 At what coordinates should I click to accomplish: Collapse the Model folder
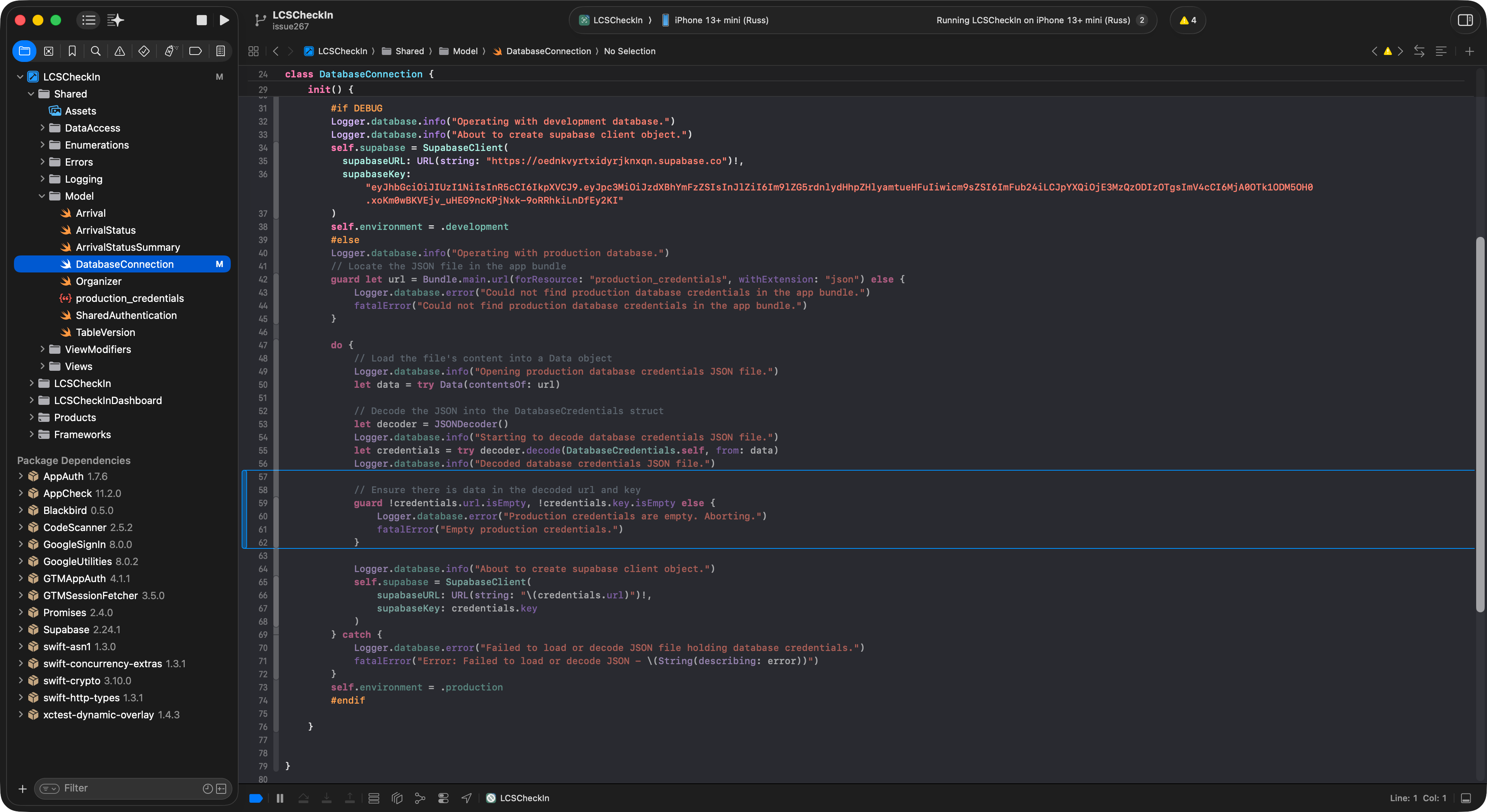[x=42, y=196]
